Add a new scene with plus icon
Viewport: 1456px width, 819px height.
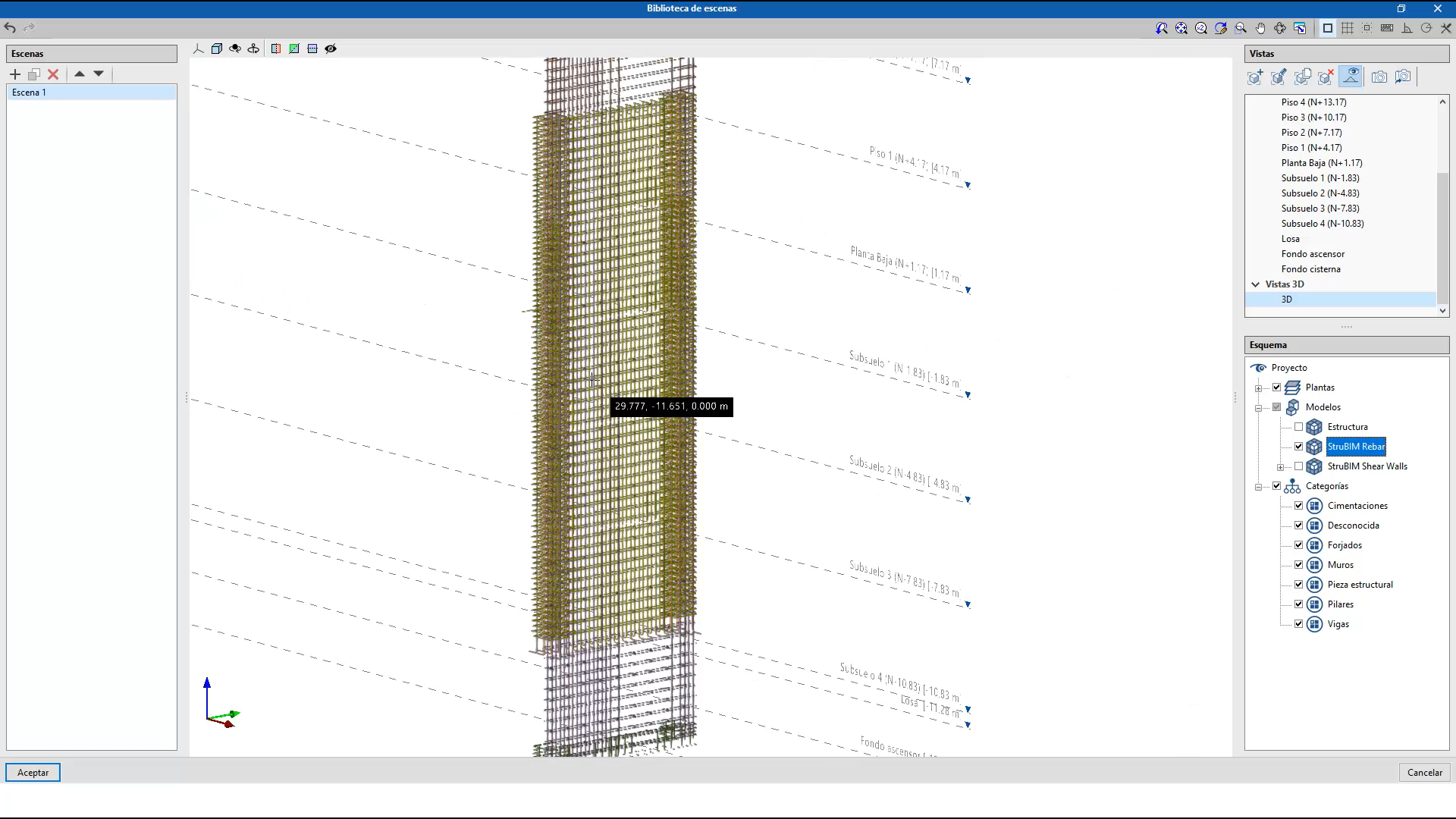click(x=14, y=74)
